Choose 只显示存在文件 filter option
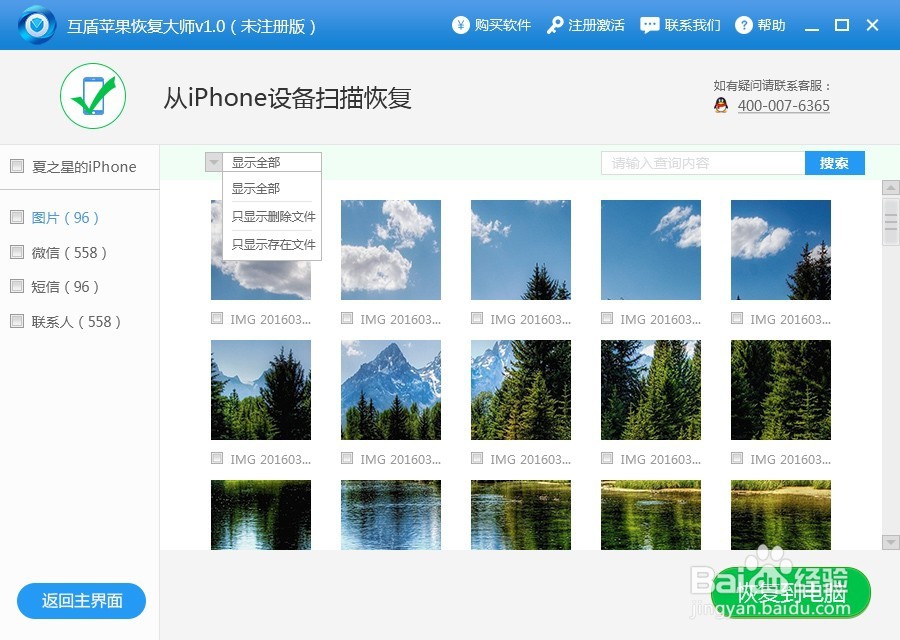The width and height of the screenshot is (900, 640). pyautogui.click(x=272, y=245)
